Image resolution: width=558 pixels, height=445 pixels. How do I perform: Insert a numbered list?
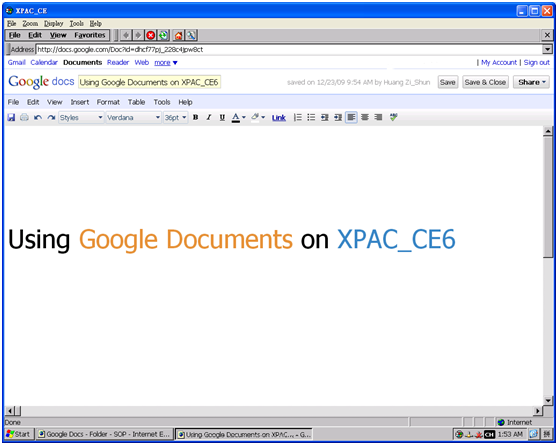click(x=298, y=117)
